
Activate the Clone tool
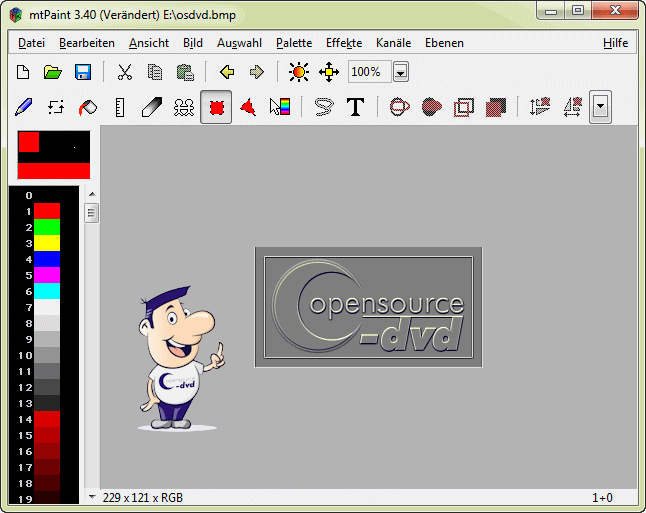pyautogui.click(x=183, y=107)
